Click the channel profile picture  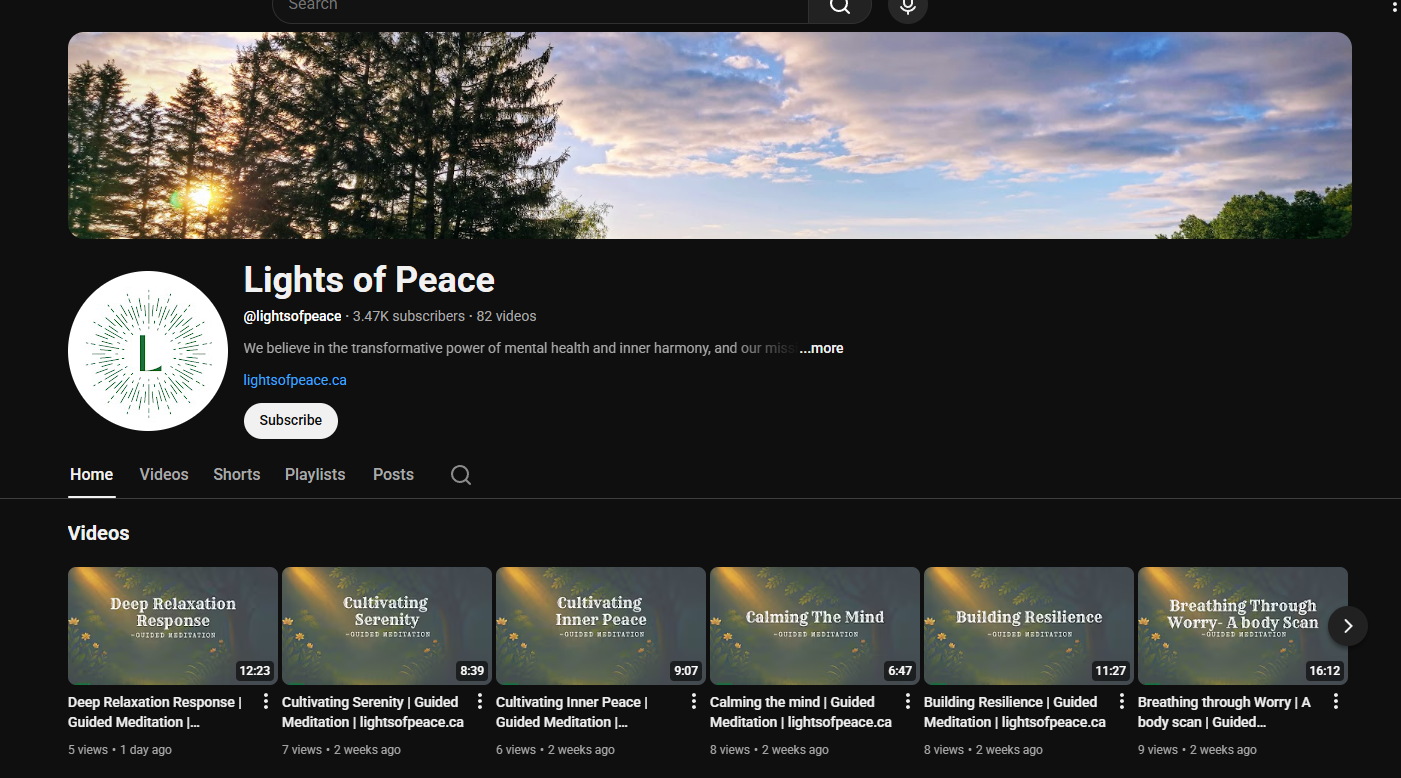tap(147, 351)
